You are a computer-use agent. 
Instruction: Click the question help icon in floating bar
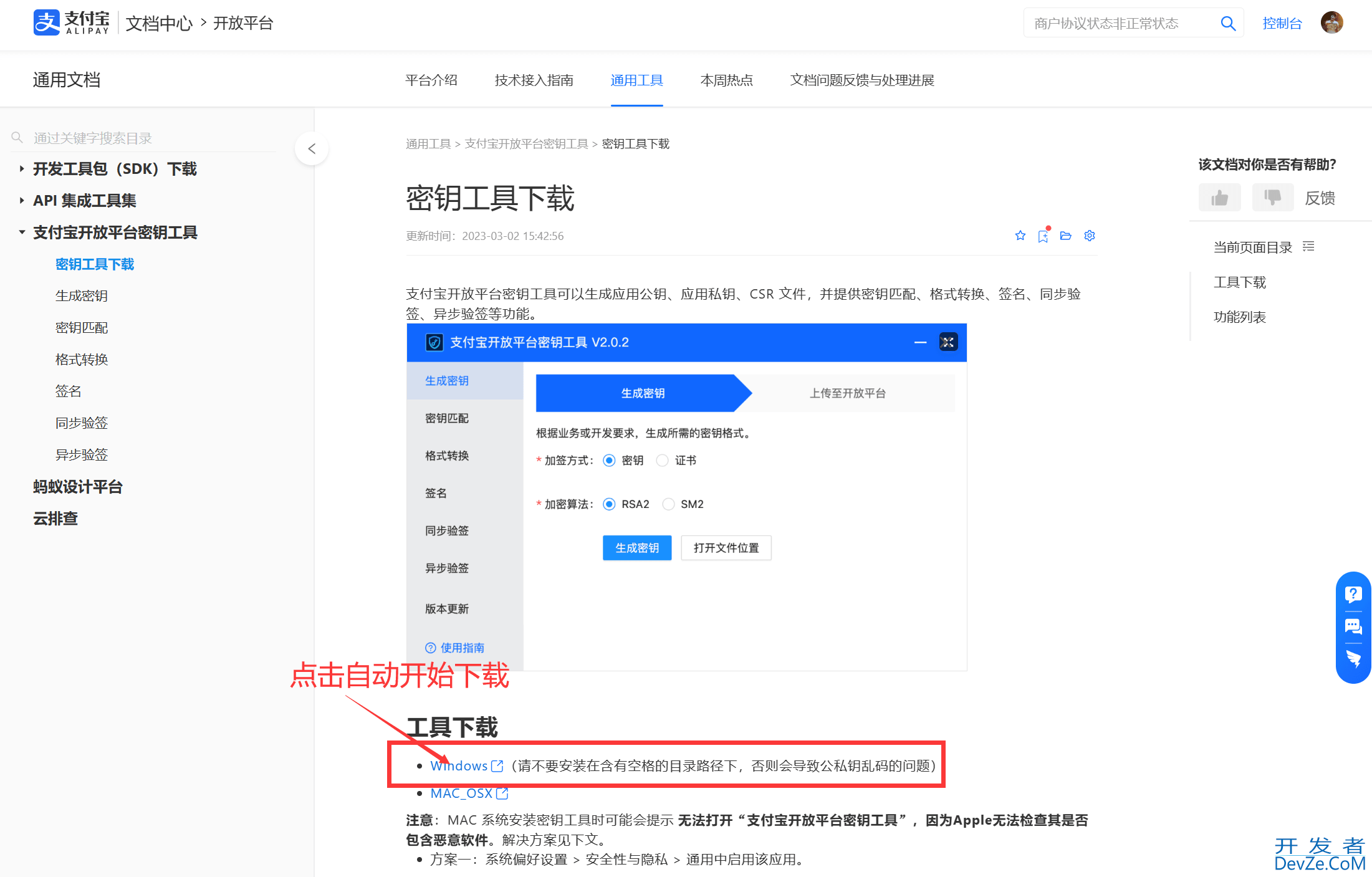1353,594
